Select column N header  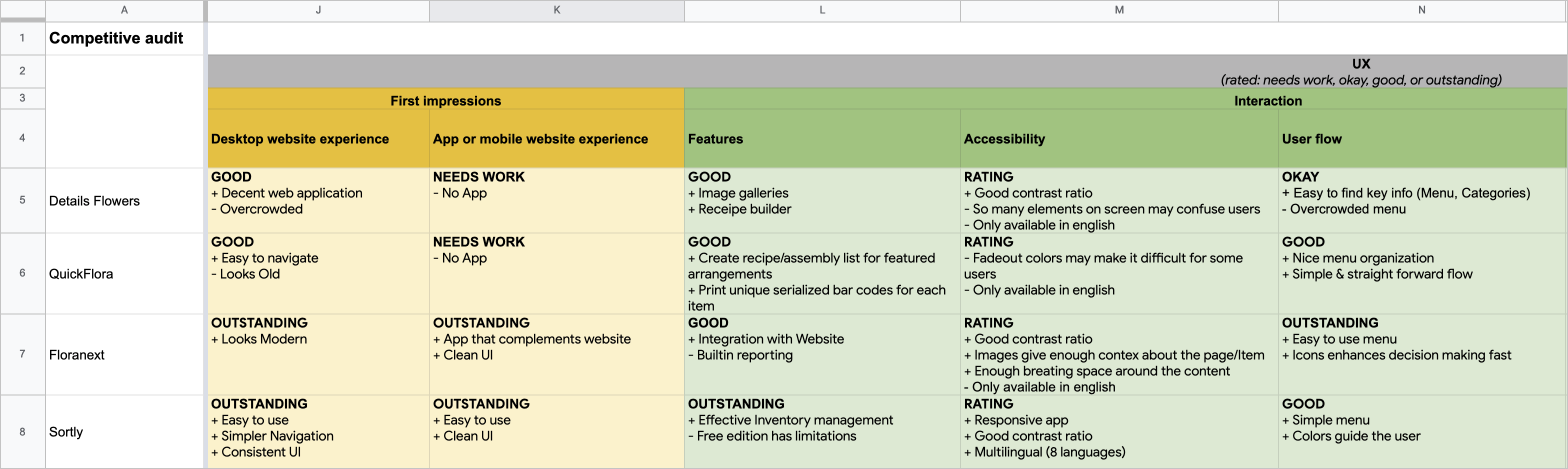(1421, 10)
